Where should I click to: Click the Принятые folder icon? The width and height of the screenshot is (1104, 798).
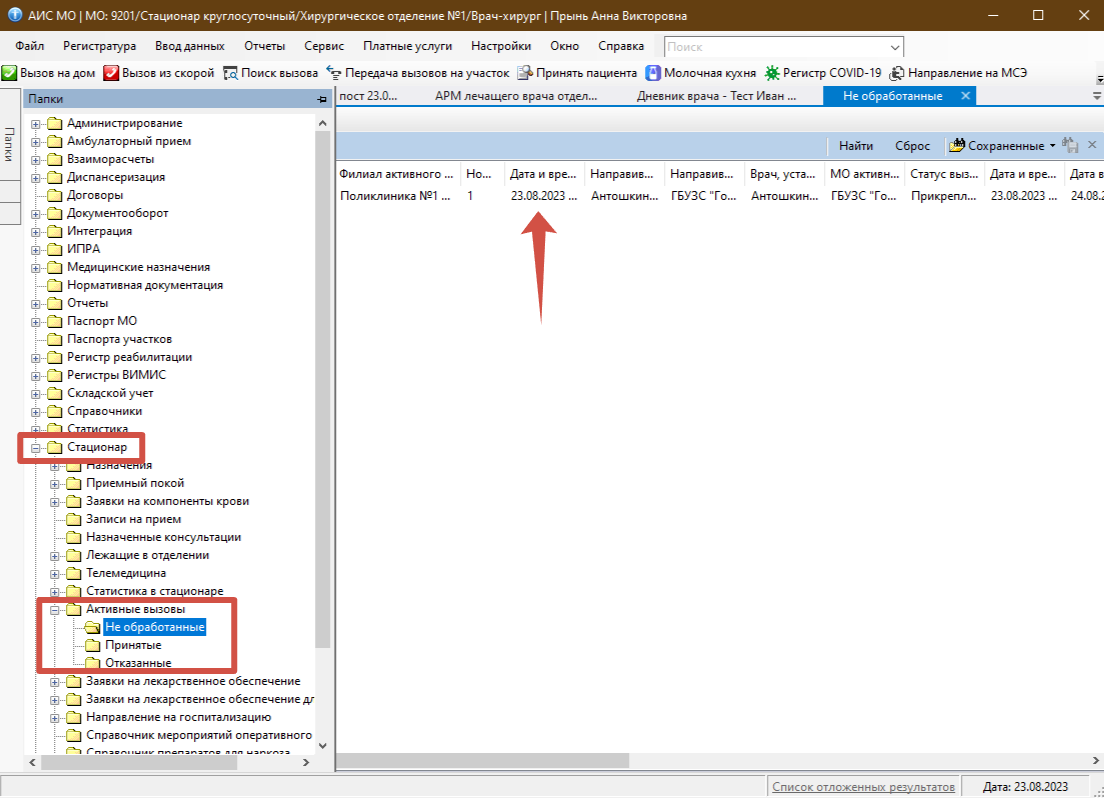point(92,645)
